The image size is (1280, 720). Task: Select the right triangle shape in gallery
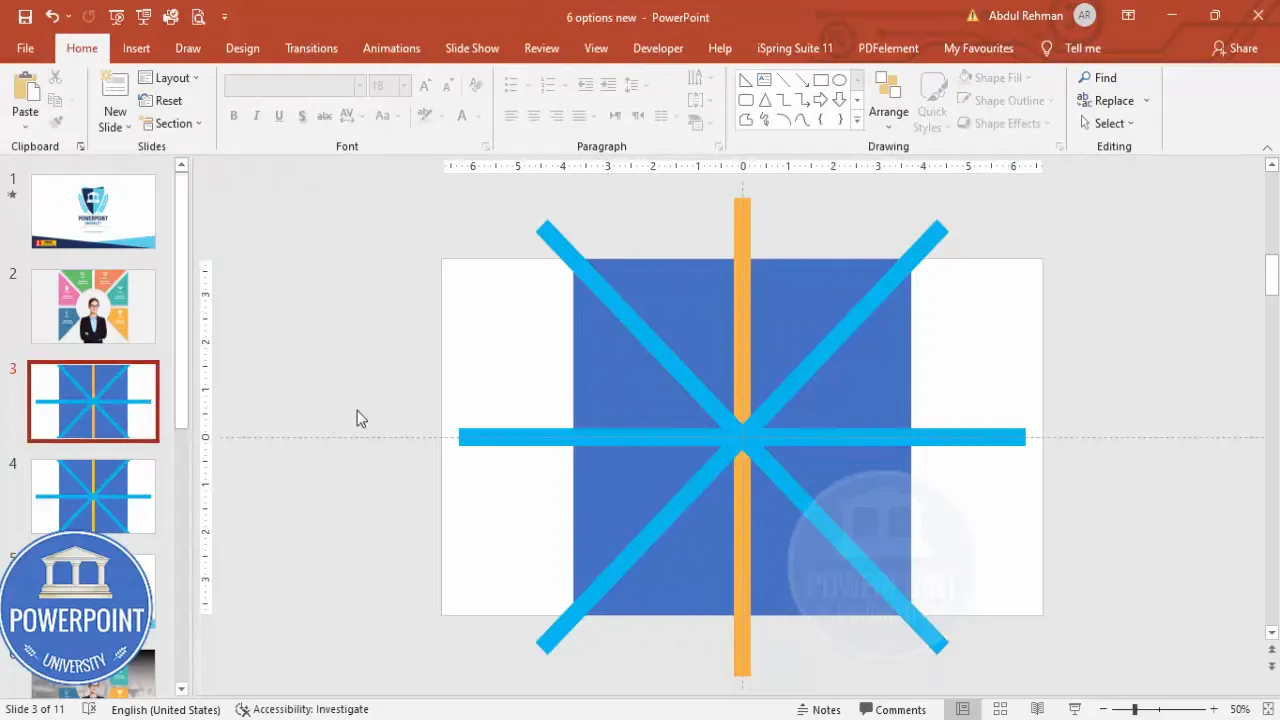point(746,80)
